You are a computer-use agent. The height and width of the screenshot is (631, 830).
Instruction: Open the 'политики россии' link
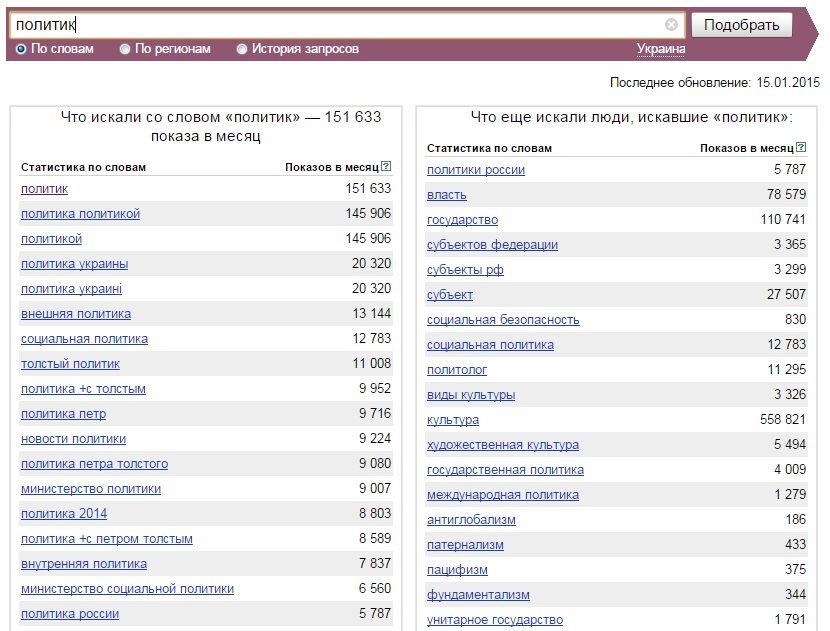click(476, 170)
